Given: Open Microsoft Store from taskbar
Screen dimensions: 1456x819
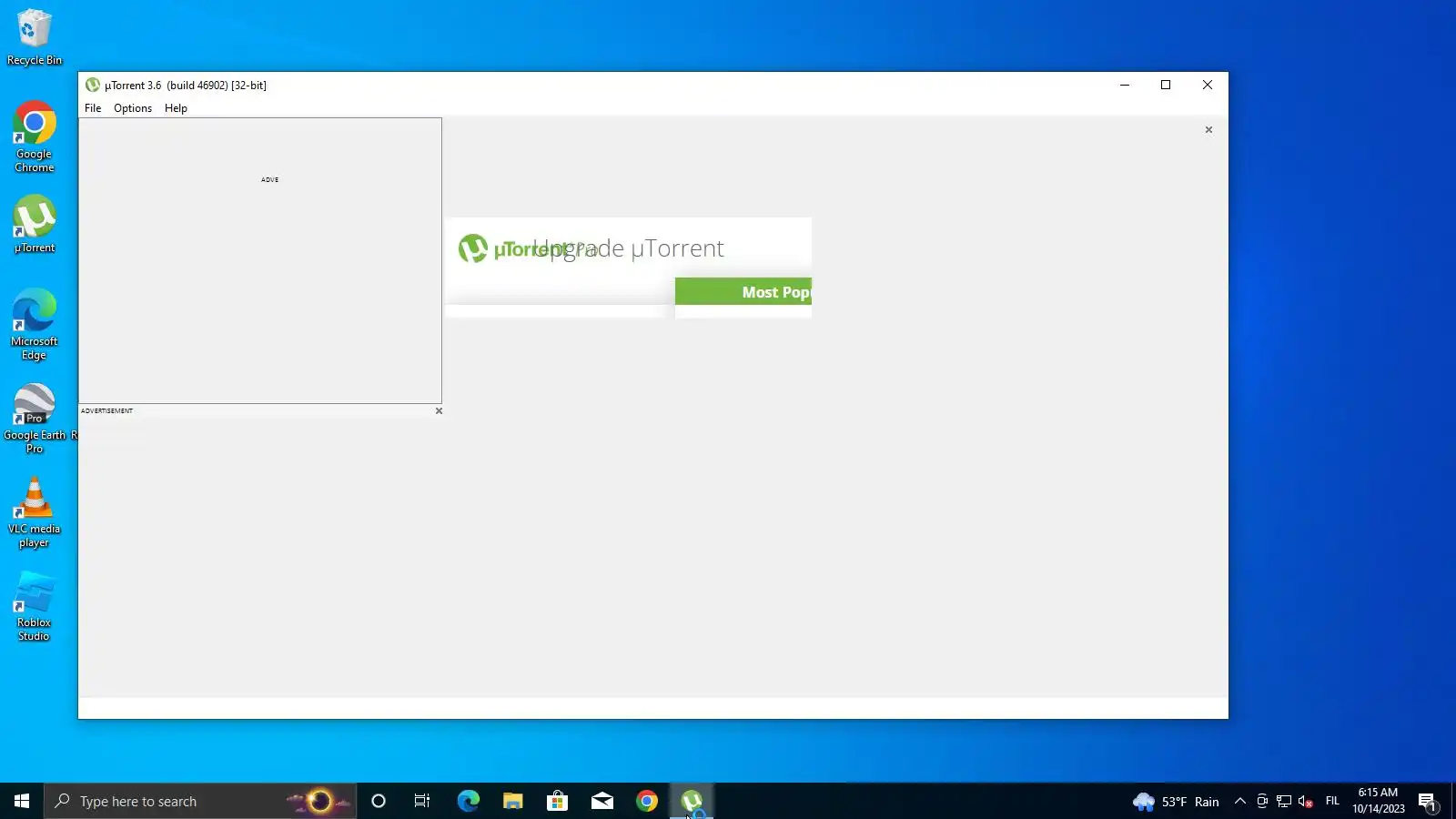Looking at the screenshot, I should click(x=557, y=801).
